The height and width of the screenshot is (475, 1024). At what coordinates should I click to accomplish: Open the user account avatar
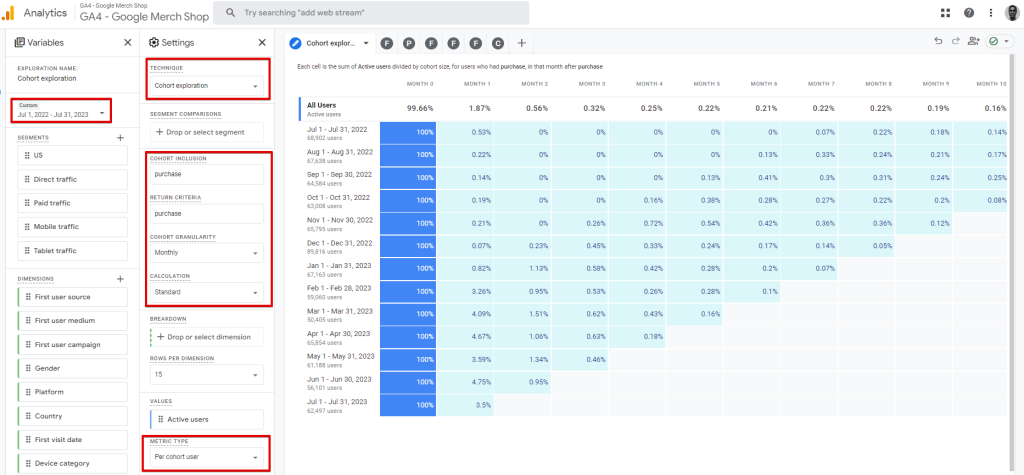tap(1012, 12)
